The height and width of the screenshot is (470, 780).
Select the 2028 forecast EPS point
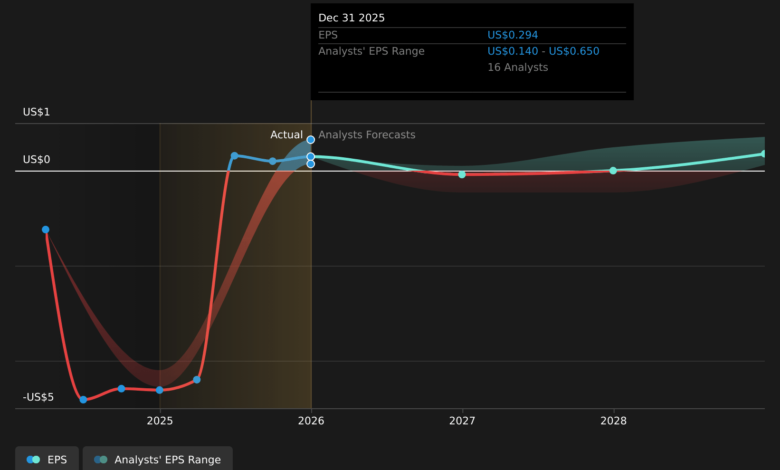tap(613, 170)
